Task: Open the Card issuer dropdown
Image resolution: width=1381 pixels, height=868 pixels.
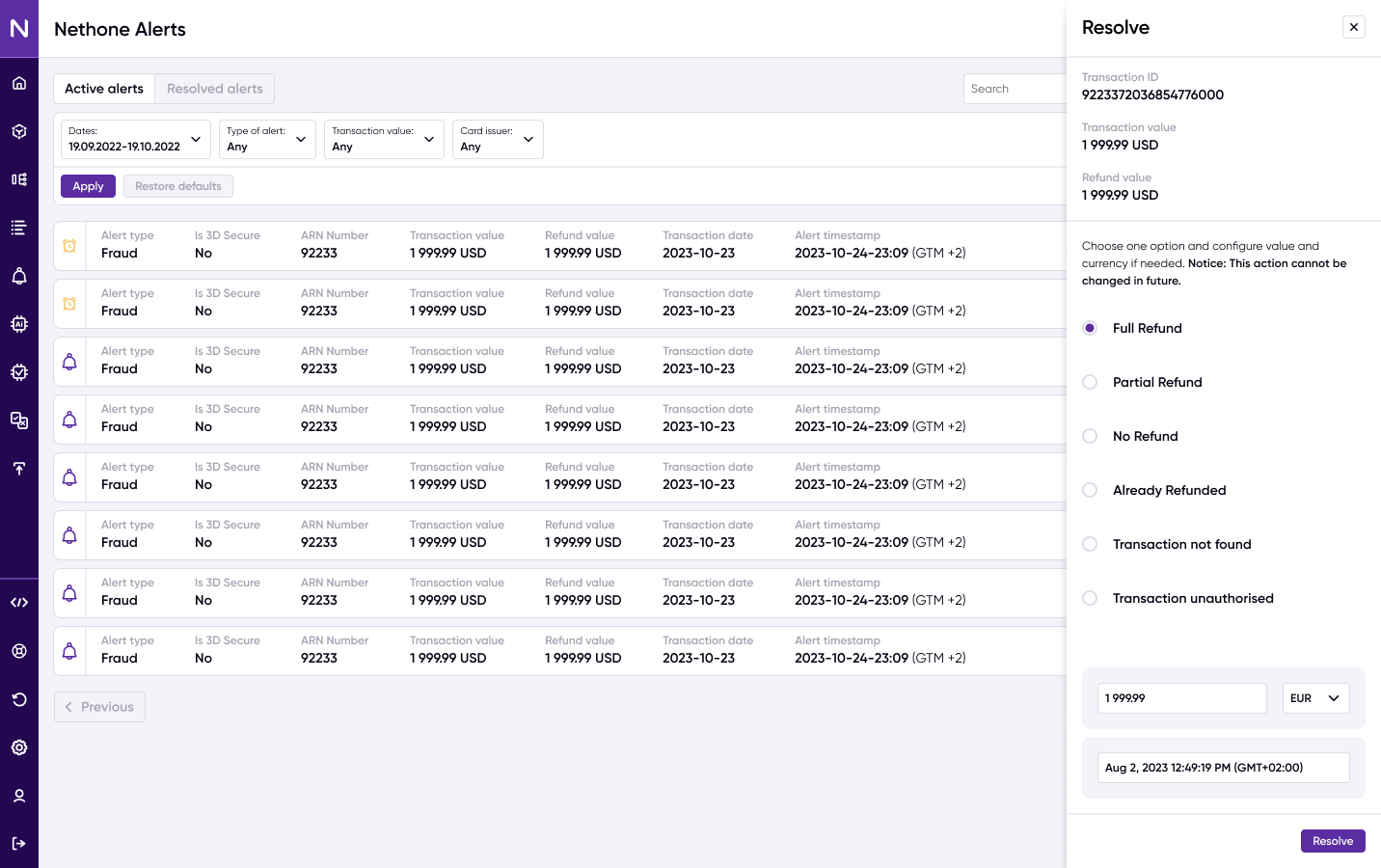Action: pos(497,139)
